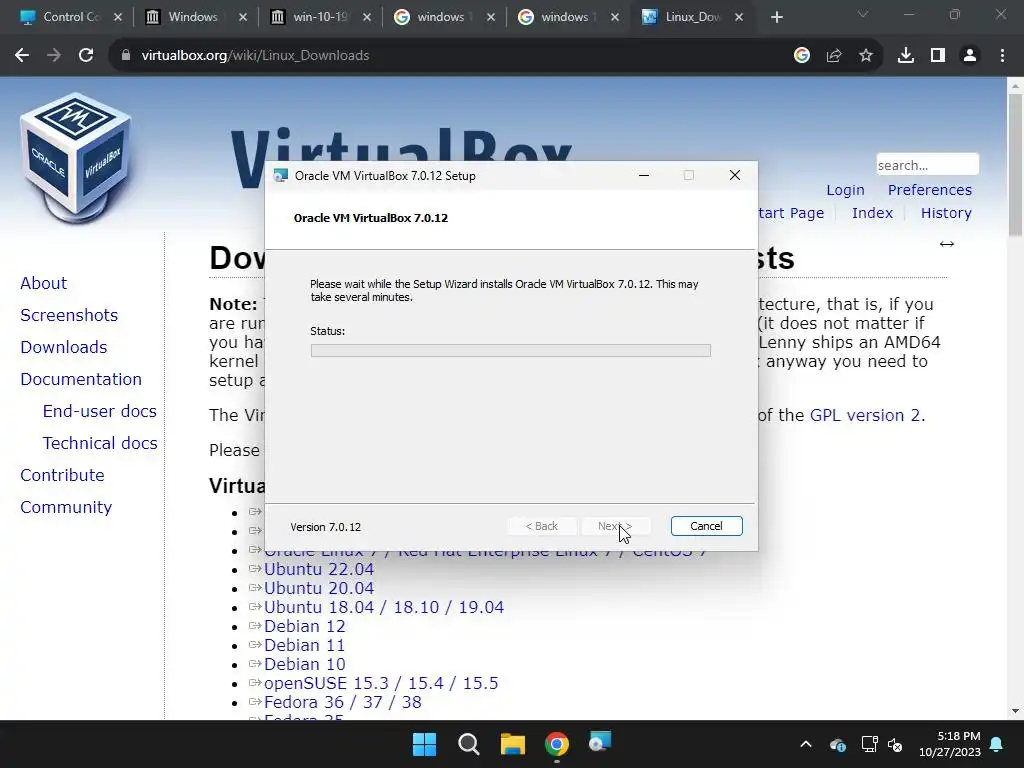Open the Debian 11 download link
The image size is (1024, 768).
pyautogui.click(x=304, y=645)
